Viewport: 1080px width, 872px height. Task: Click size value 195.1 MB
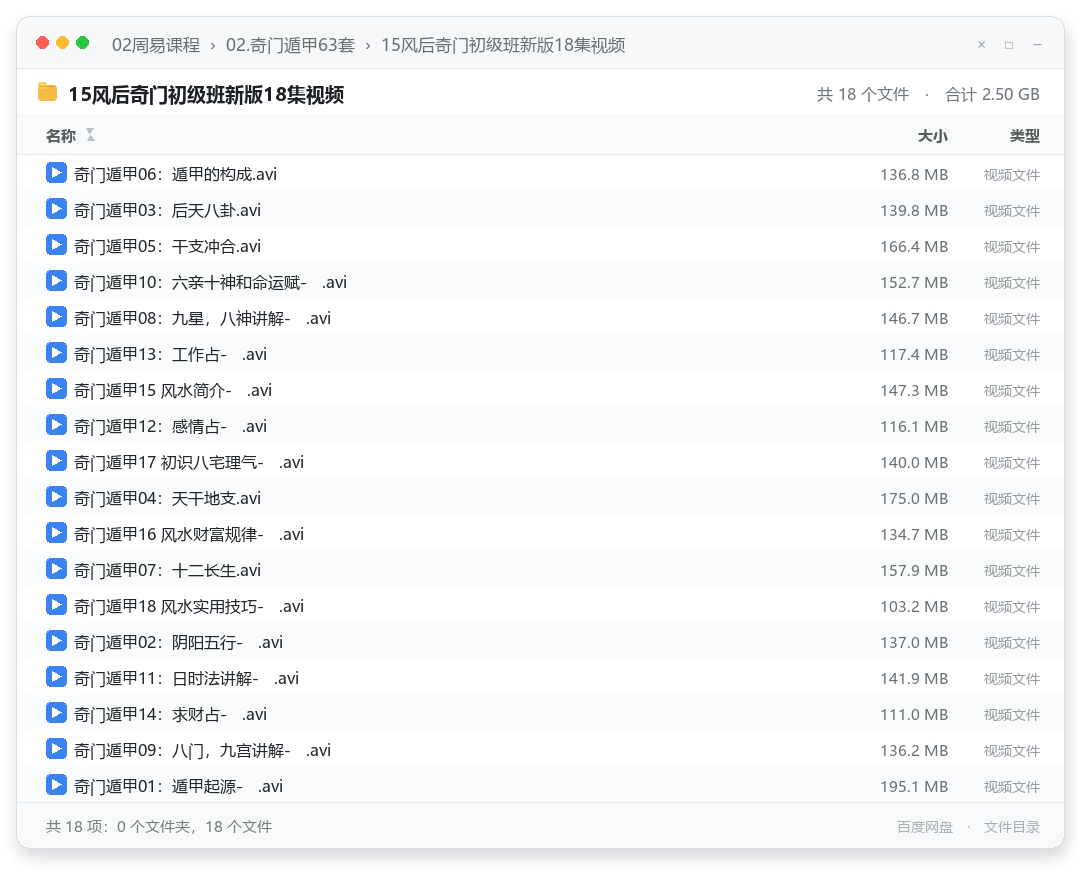(x=914, y=787)
